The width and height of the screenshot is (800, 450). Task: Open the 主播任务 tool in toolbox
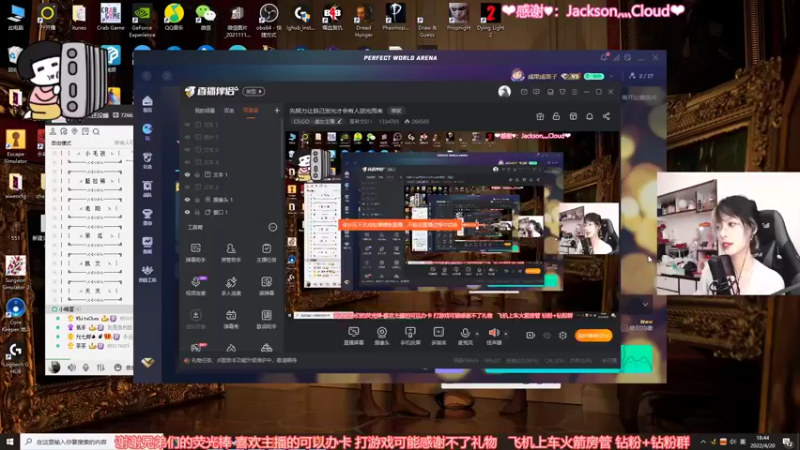click(x=266, y=252)
